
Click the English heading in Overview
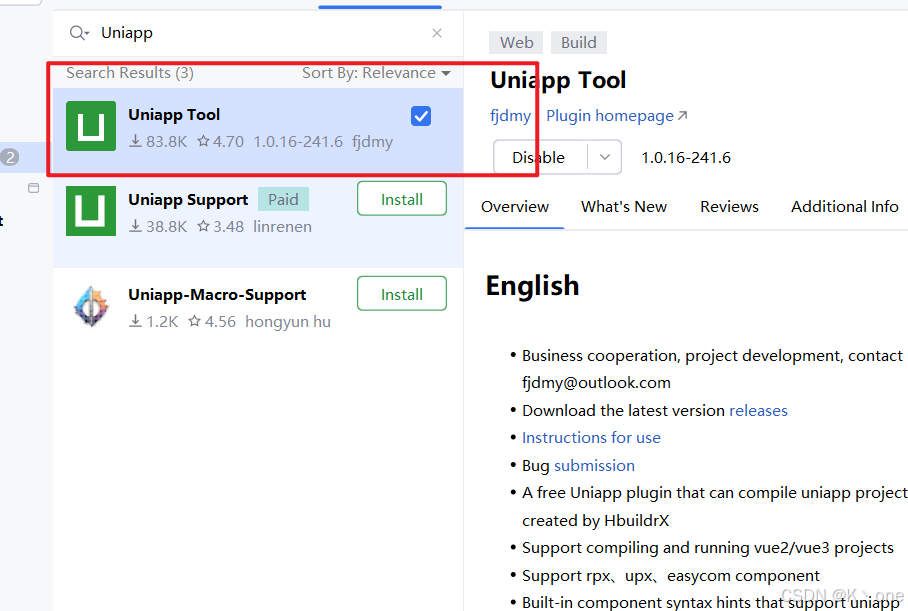(532, 286)
